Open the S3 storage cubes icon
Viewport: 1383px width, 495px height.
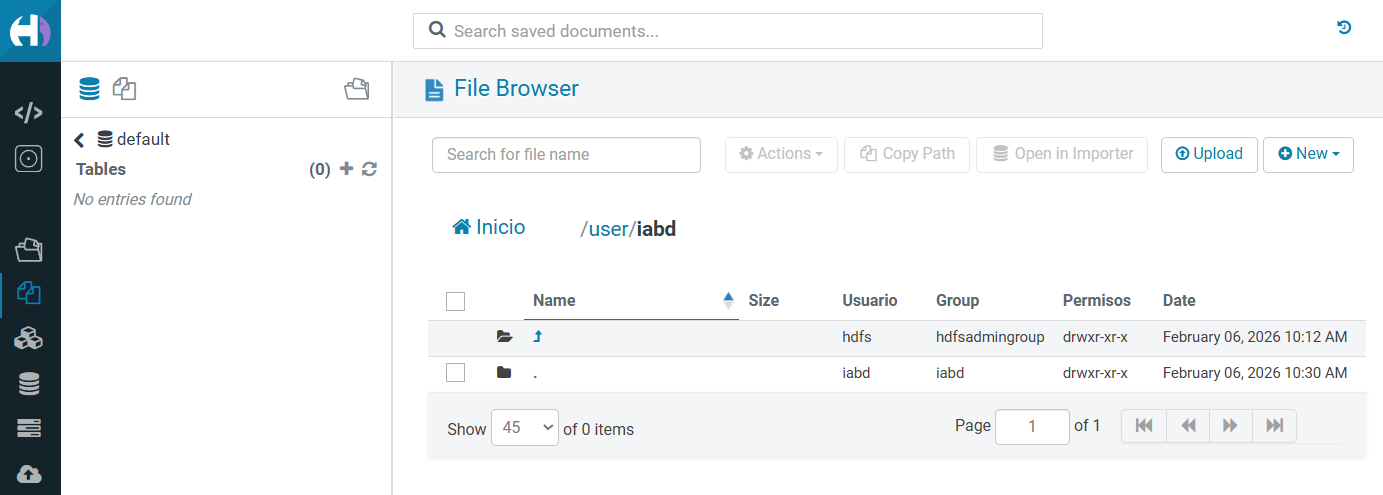tap(29, 339)
